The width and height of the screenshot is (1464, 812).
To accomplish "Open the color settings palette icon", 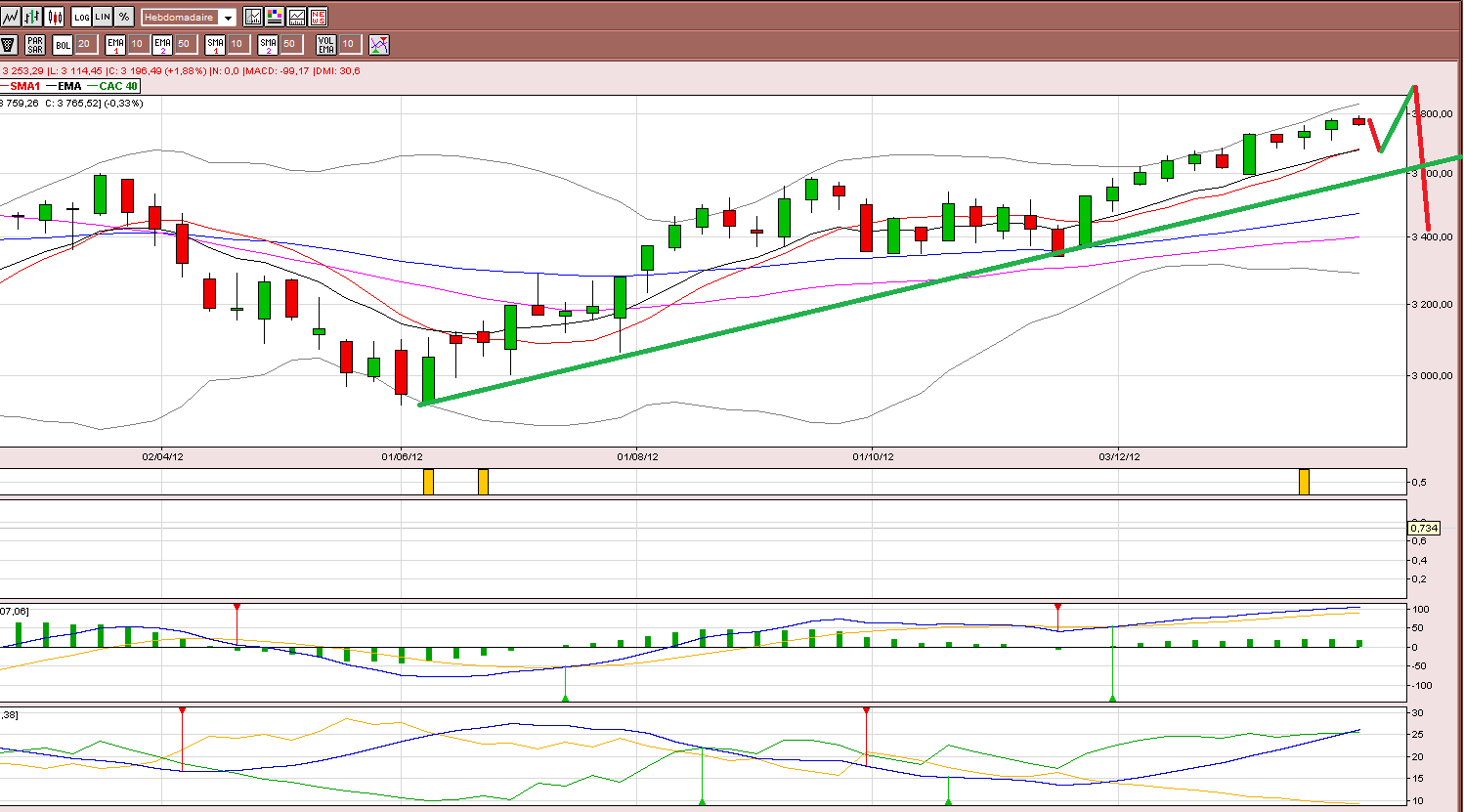I will pos(275,17).
